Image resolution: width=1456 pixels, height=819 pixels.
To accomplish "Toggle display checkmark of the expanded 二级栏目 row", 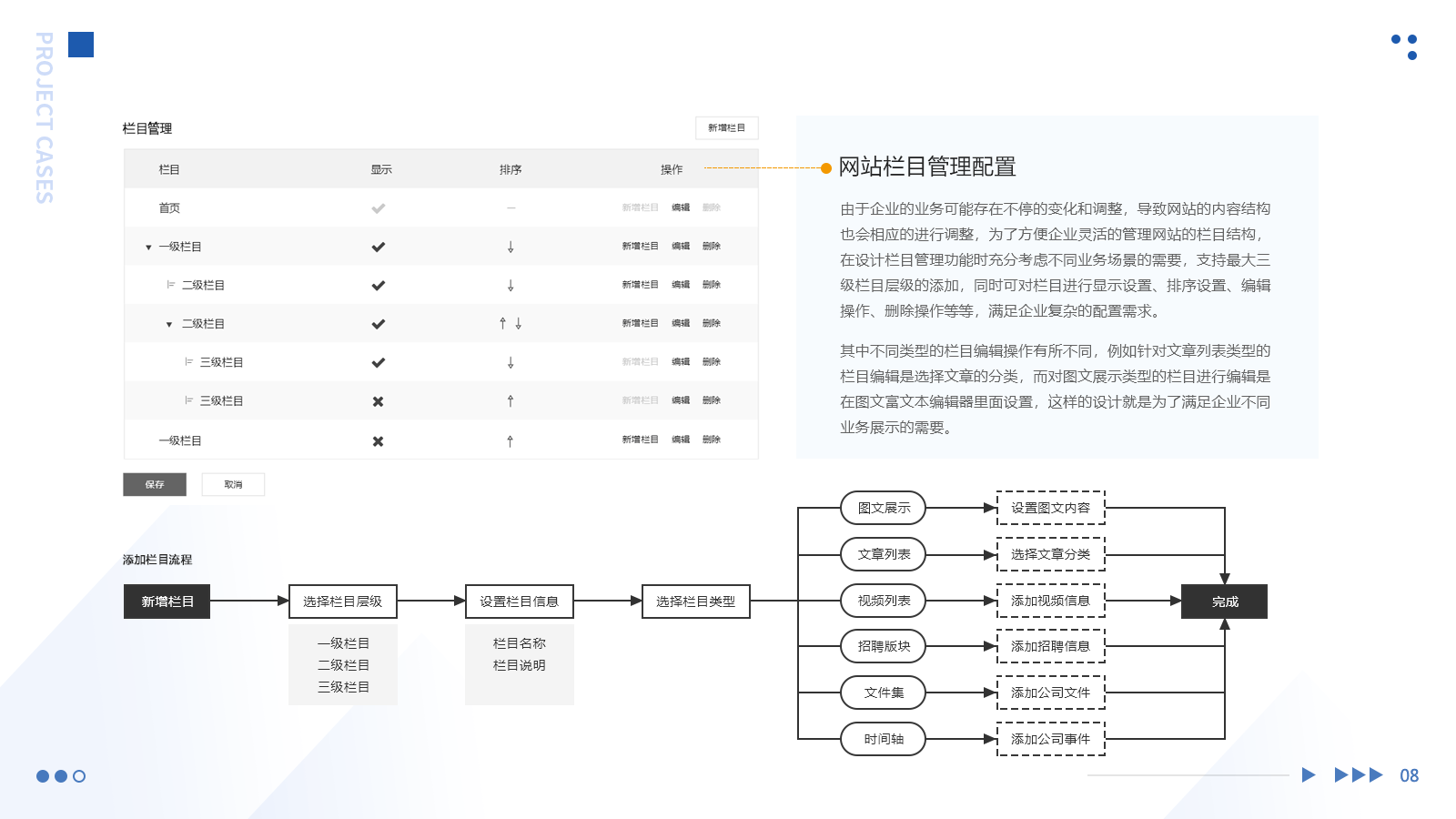I will (x=379, y=324).
